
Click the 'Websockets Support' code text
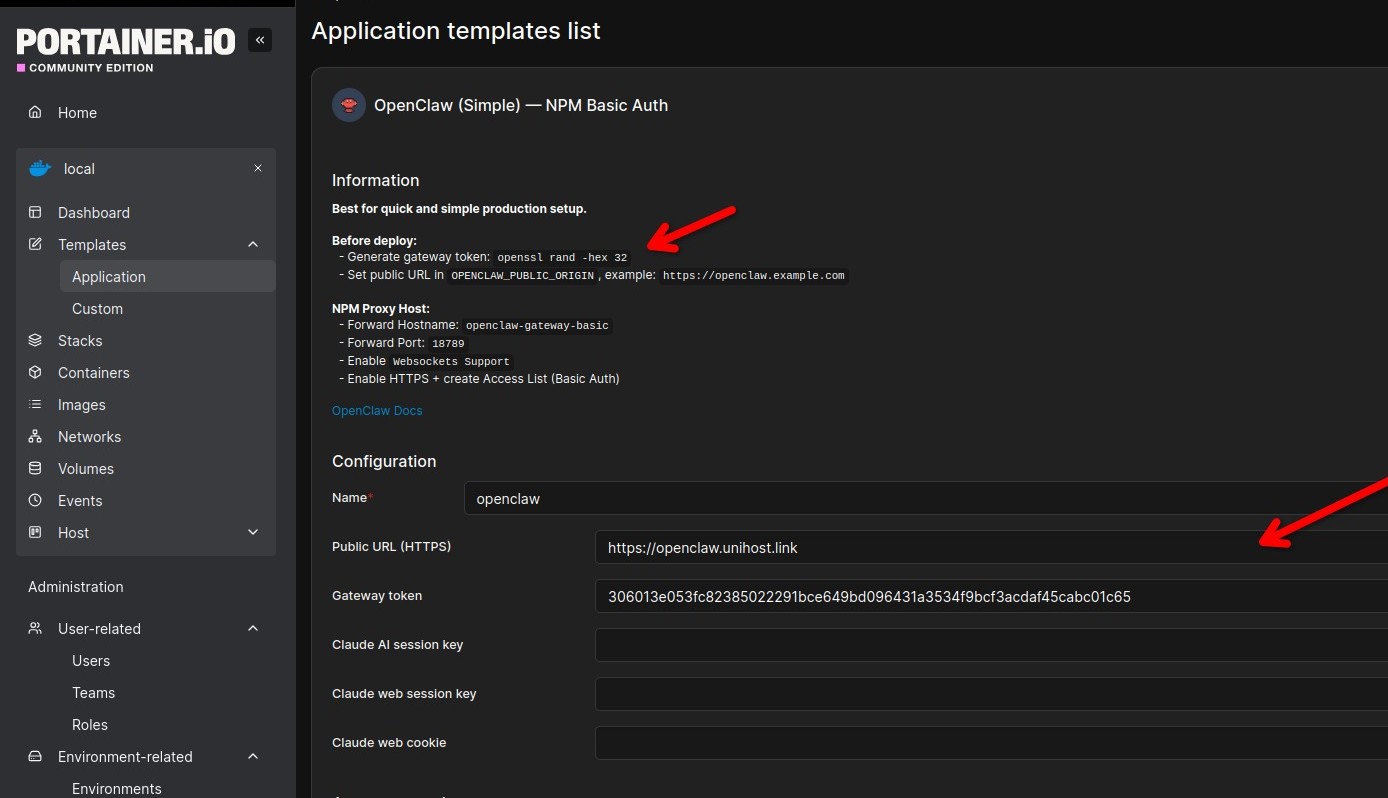point(451,361)
